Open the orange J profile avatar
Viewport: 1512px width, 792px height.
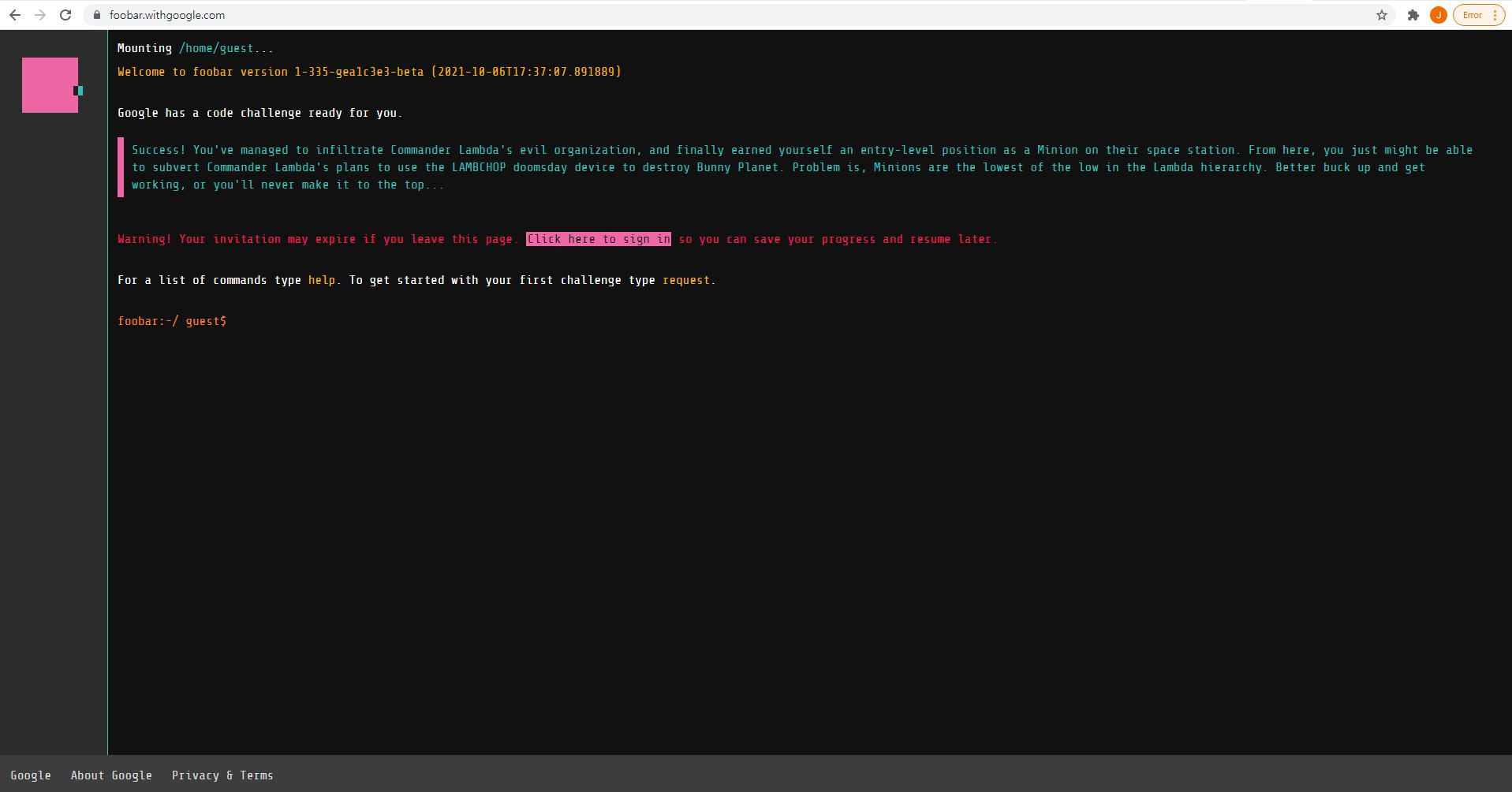(1439, 15)
